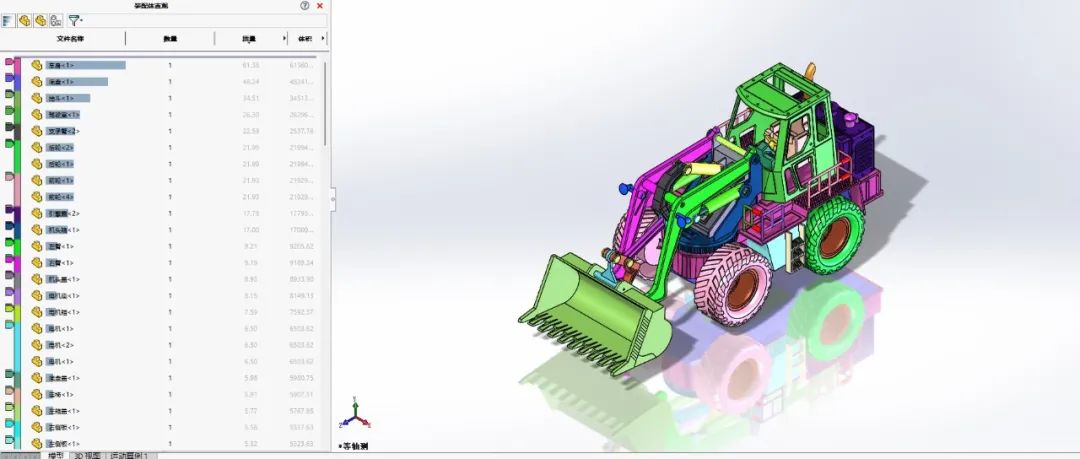
Task: Click the volume value 8149.13
Action: click(x=302, y=296)
